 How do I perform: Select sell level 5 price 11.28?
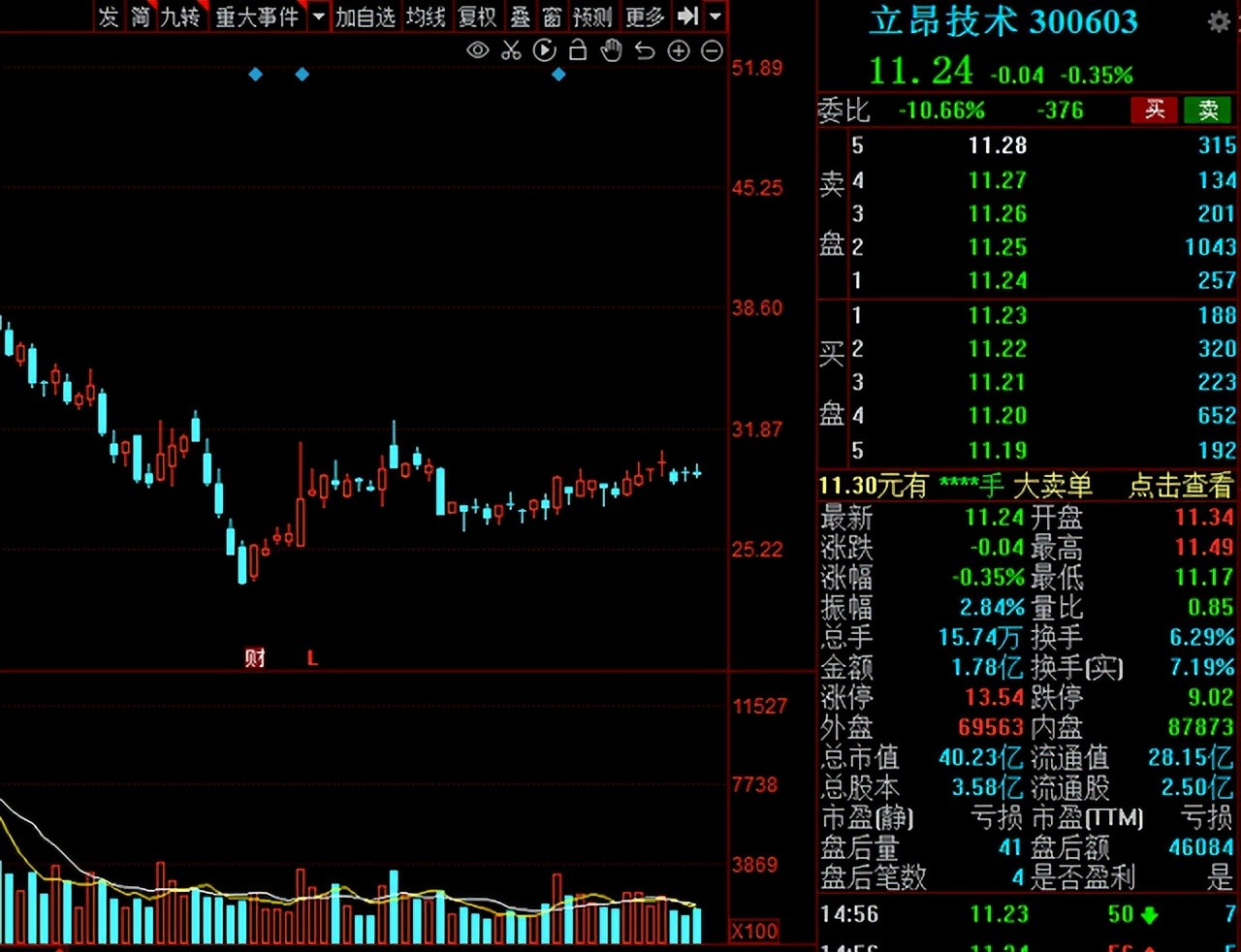click(x=997, y=145)
